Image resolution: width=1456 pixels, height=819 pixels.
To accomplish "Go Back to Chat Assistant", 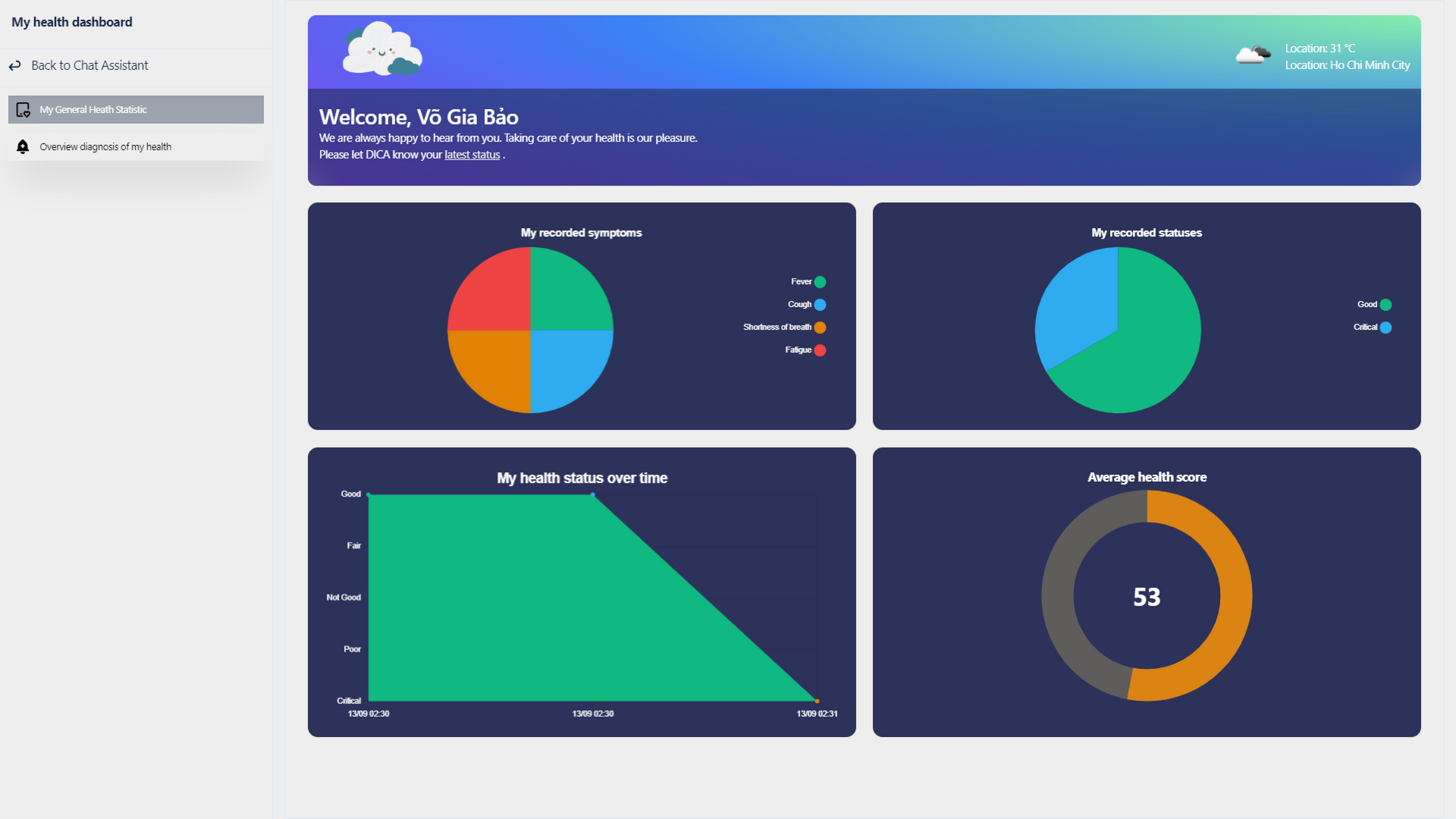I will click(x=89, y=66).
